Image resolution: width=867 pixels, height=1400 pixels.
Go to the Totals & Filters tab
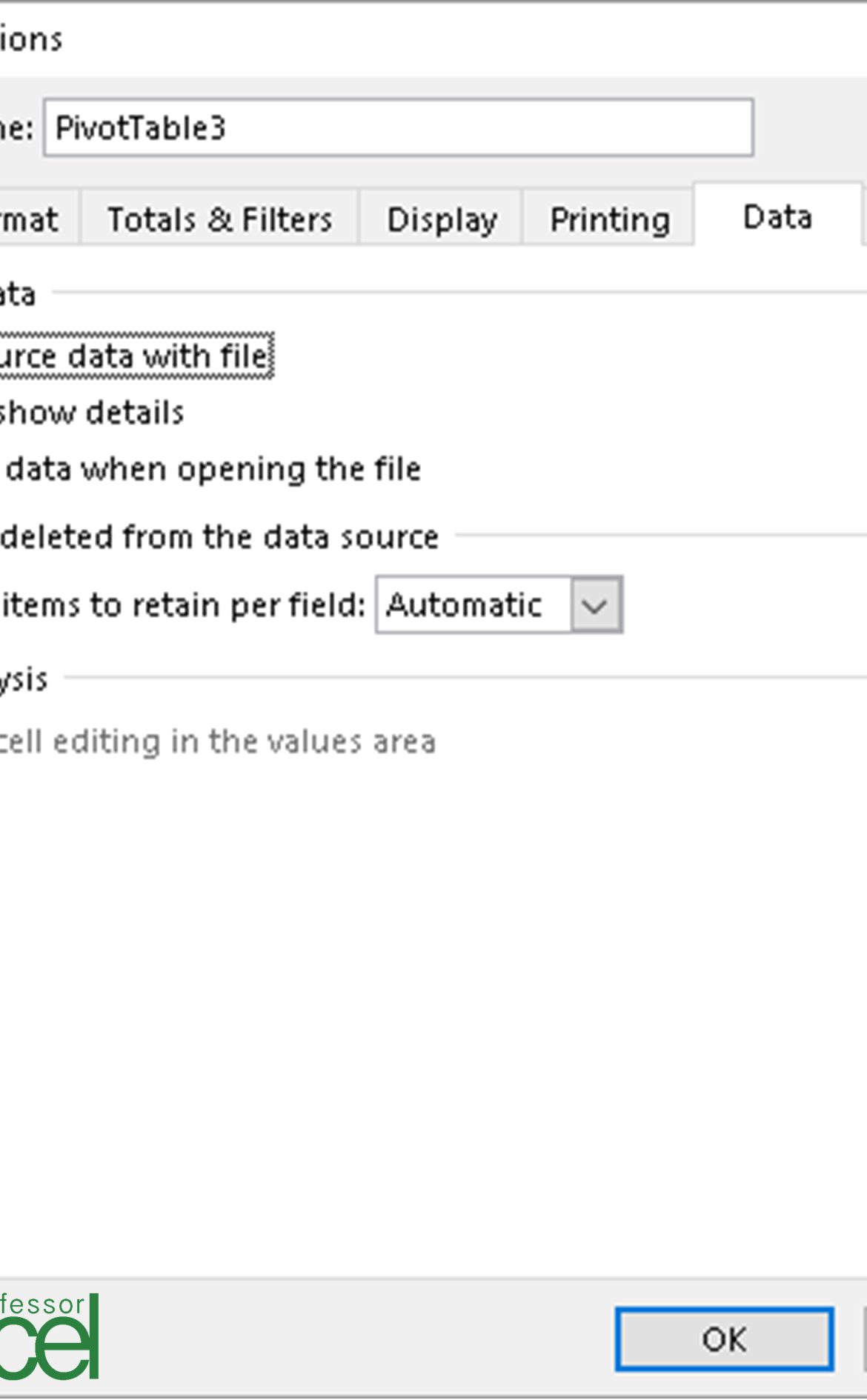pos(219,219)
